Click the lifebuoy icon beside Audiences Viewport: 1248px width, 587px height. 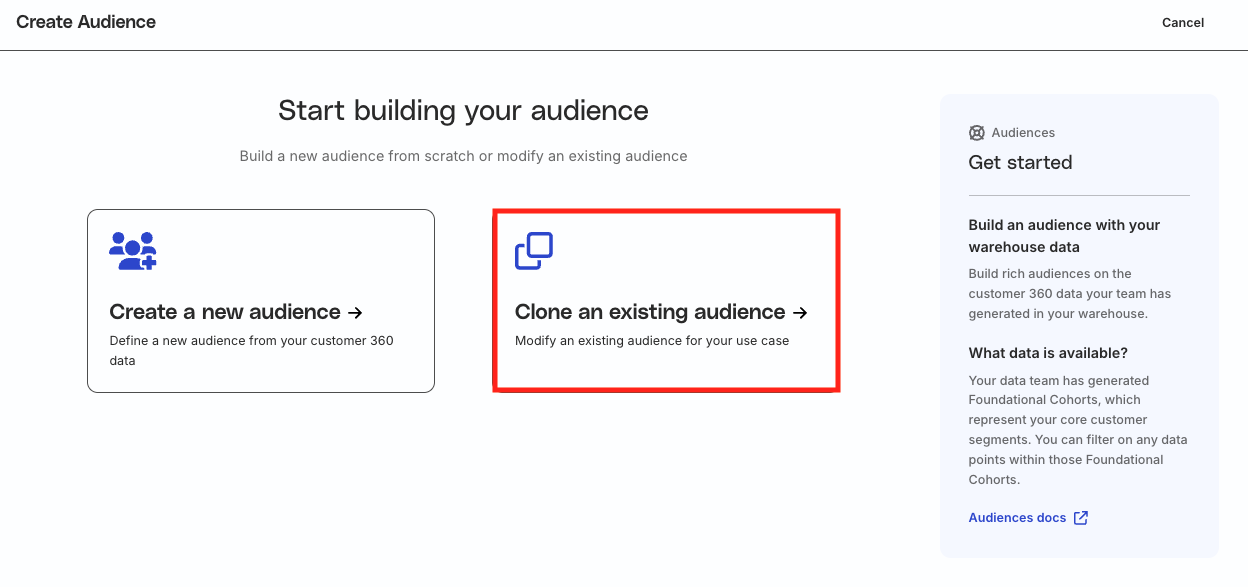tap(977, 133)
